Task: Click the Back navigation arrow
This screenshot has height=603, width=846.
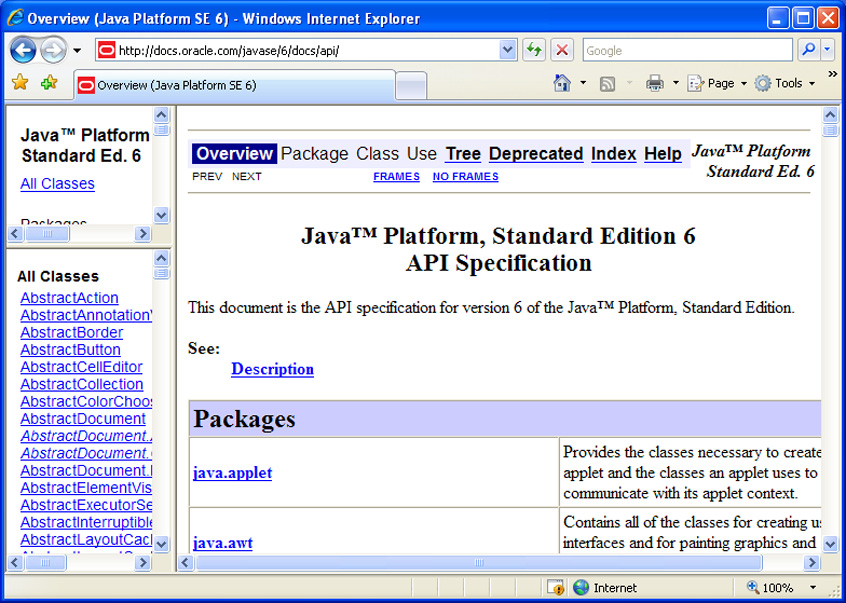Action: click(22, 50)
